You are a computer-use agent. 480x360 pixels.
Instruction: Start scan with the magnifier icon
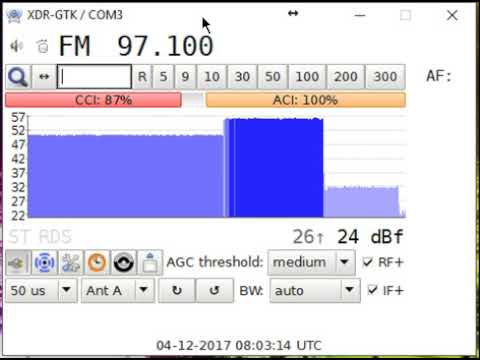(18, 77)
